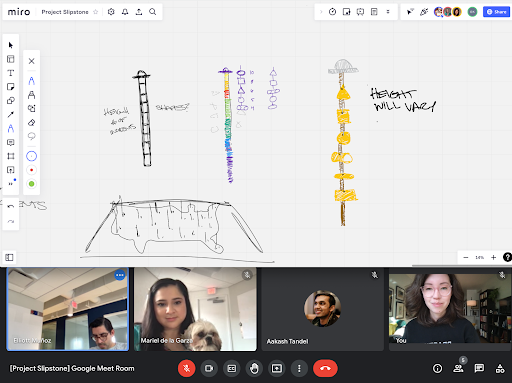This screenshot has height=383, width=512.
Task: Toggle camera in Google Meet
Action: click(x=209, y=368)
